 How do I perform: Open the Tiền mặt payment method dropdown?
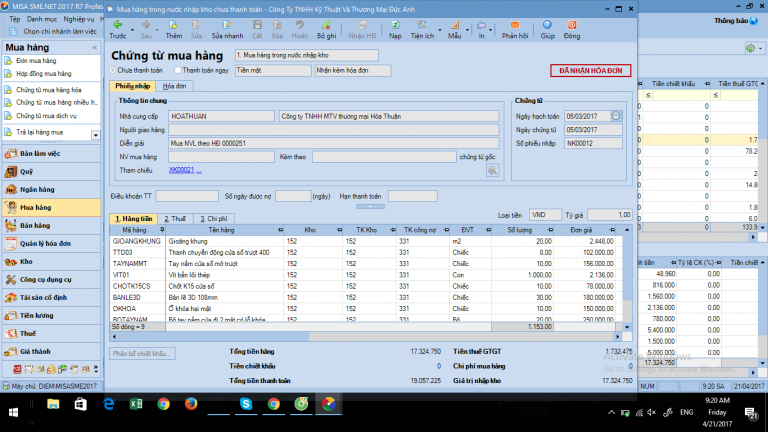click(273, 71)
